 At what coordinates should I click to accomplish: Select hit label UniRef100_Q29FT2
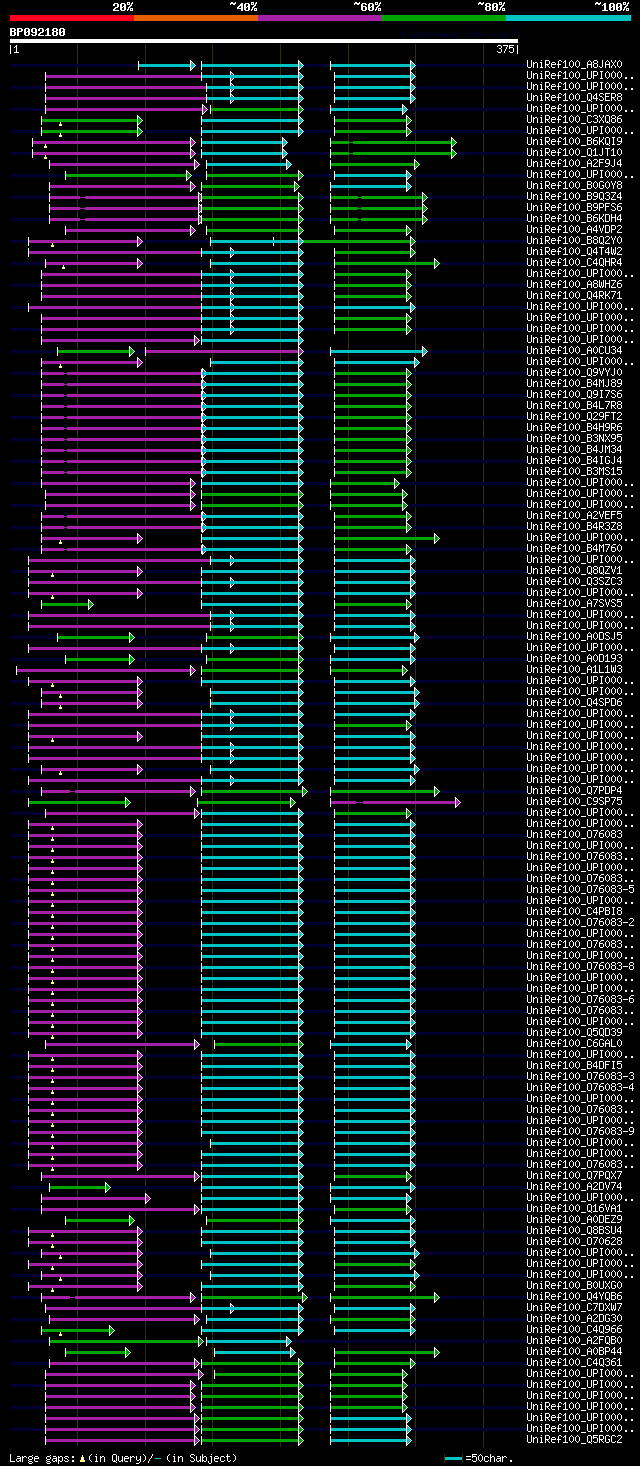click(x=575, y=417)
